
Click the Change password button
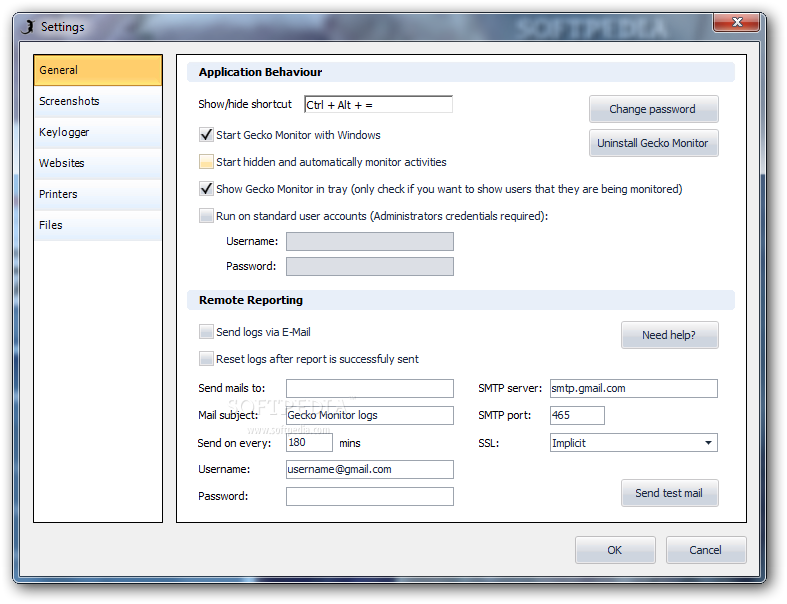point(653,109)
